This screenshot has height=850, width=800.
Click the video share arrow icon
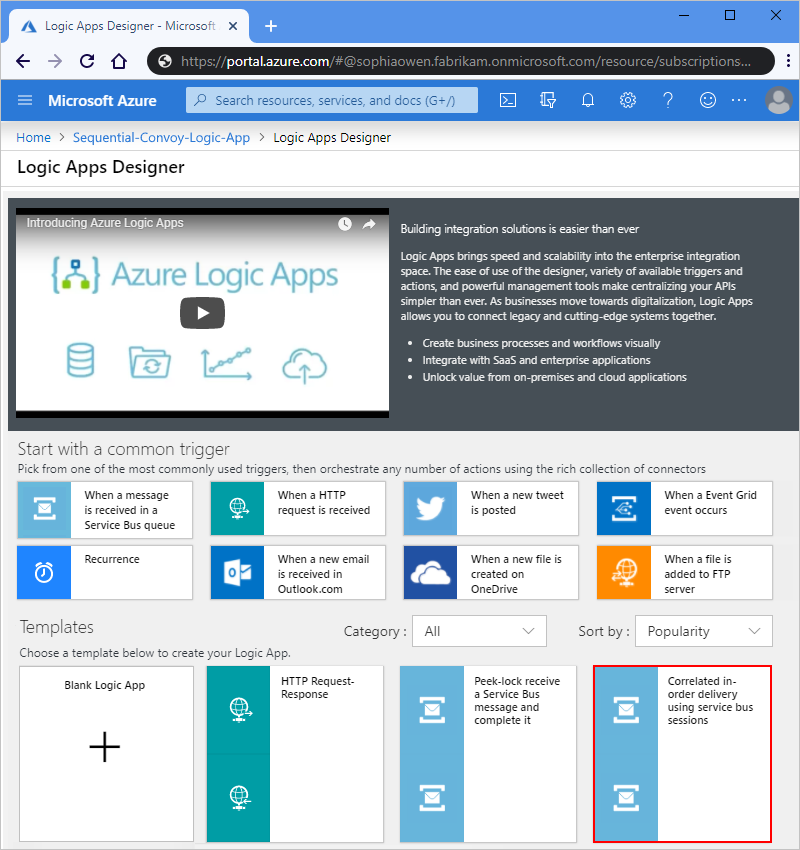click(369, 224)
